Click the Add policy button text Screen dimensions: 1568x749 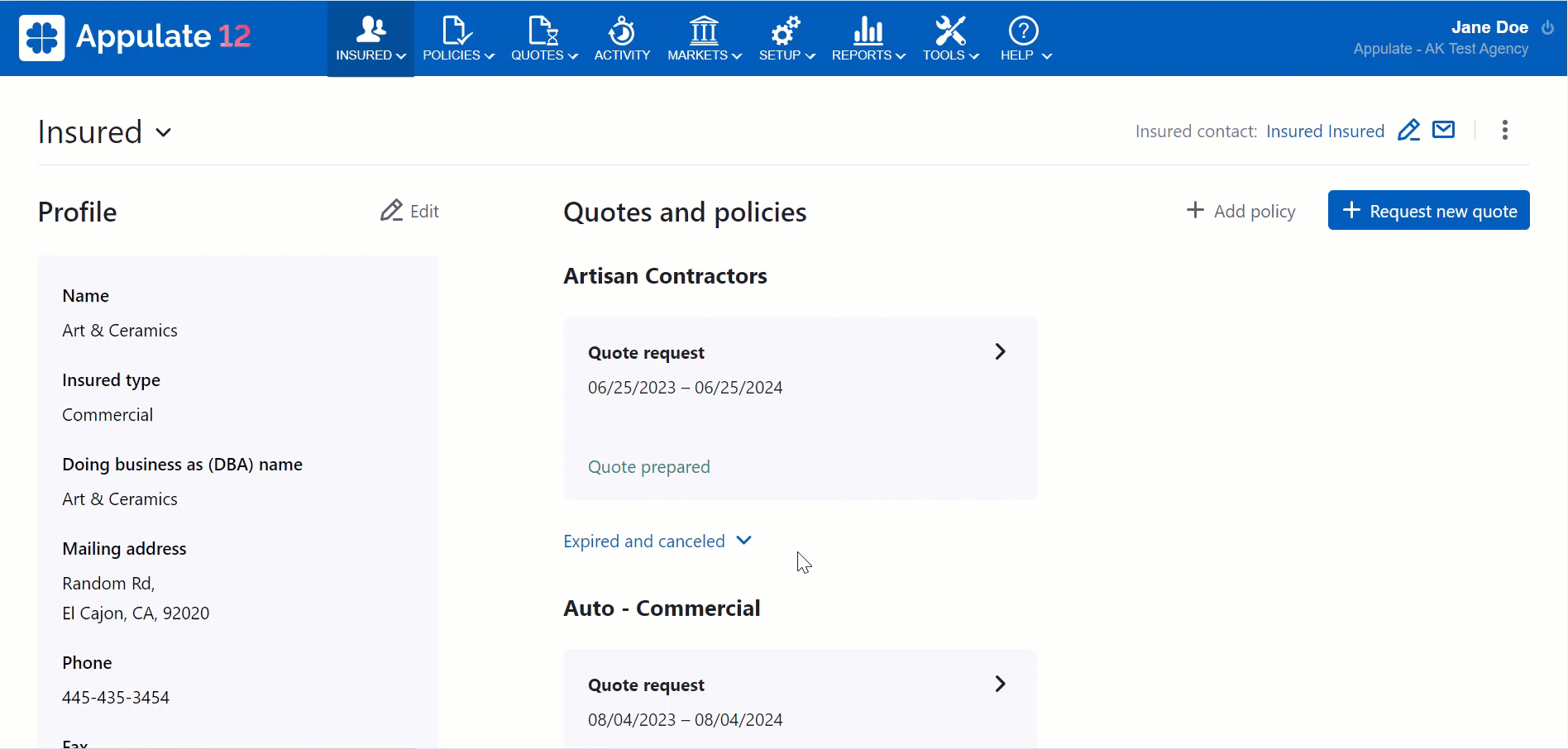pyautogui.click(x=1255, y=211)
